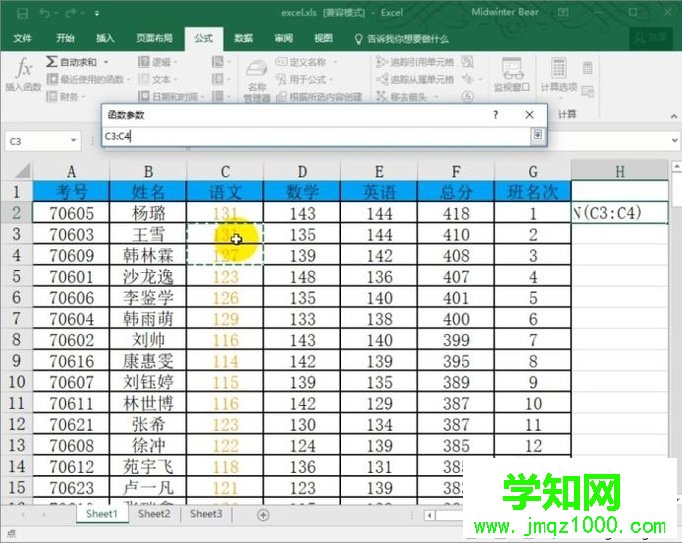Click the Use in Formula icon
This screenshot has width=682, height=543.
tap(281, 79)
